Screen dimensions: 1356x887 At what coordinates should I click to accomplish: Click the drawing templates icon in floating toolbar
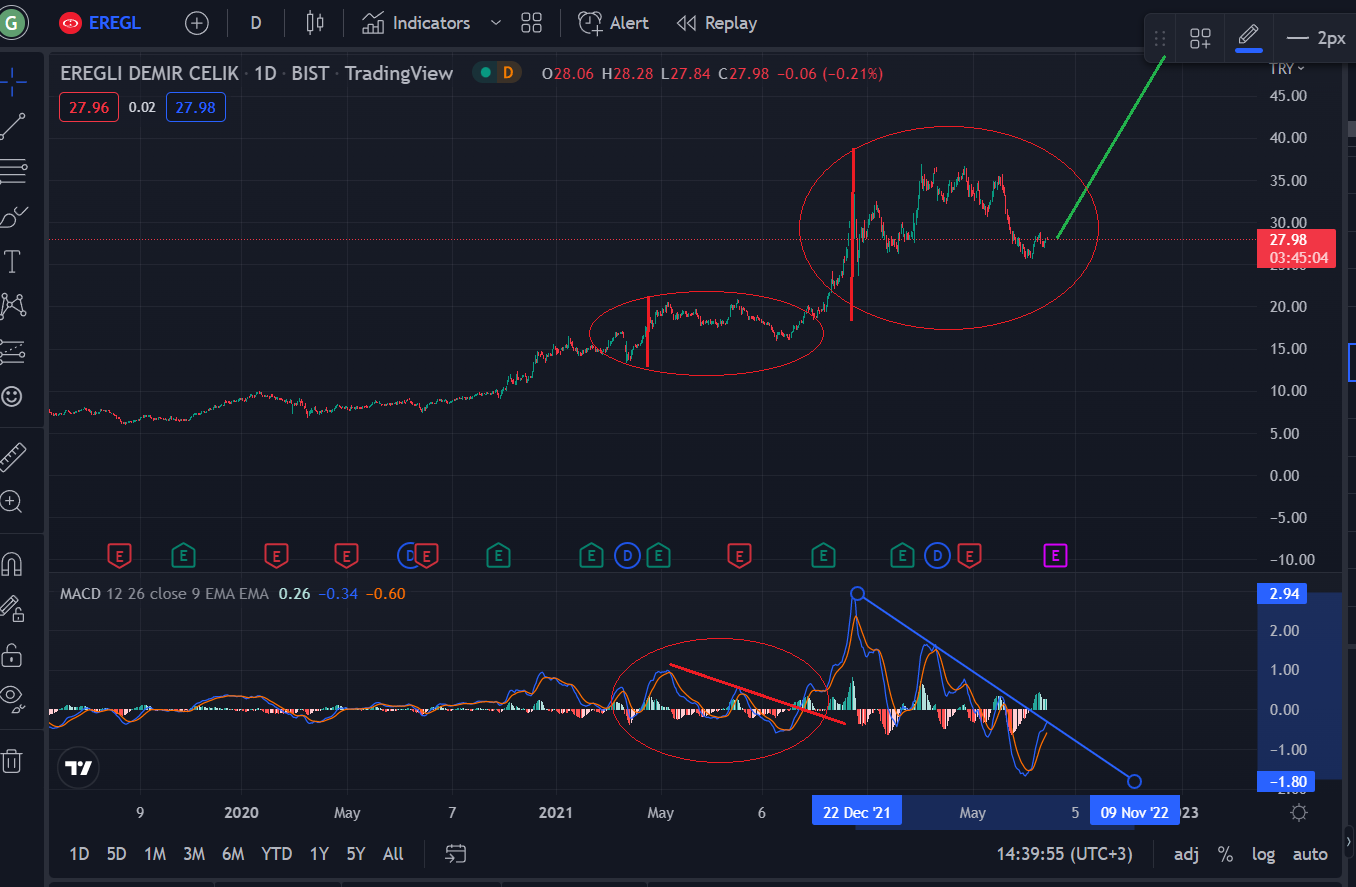[1200, 39]
